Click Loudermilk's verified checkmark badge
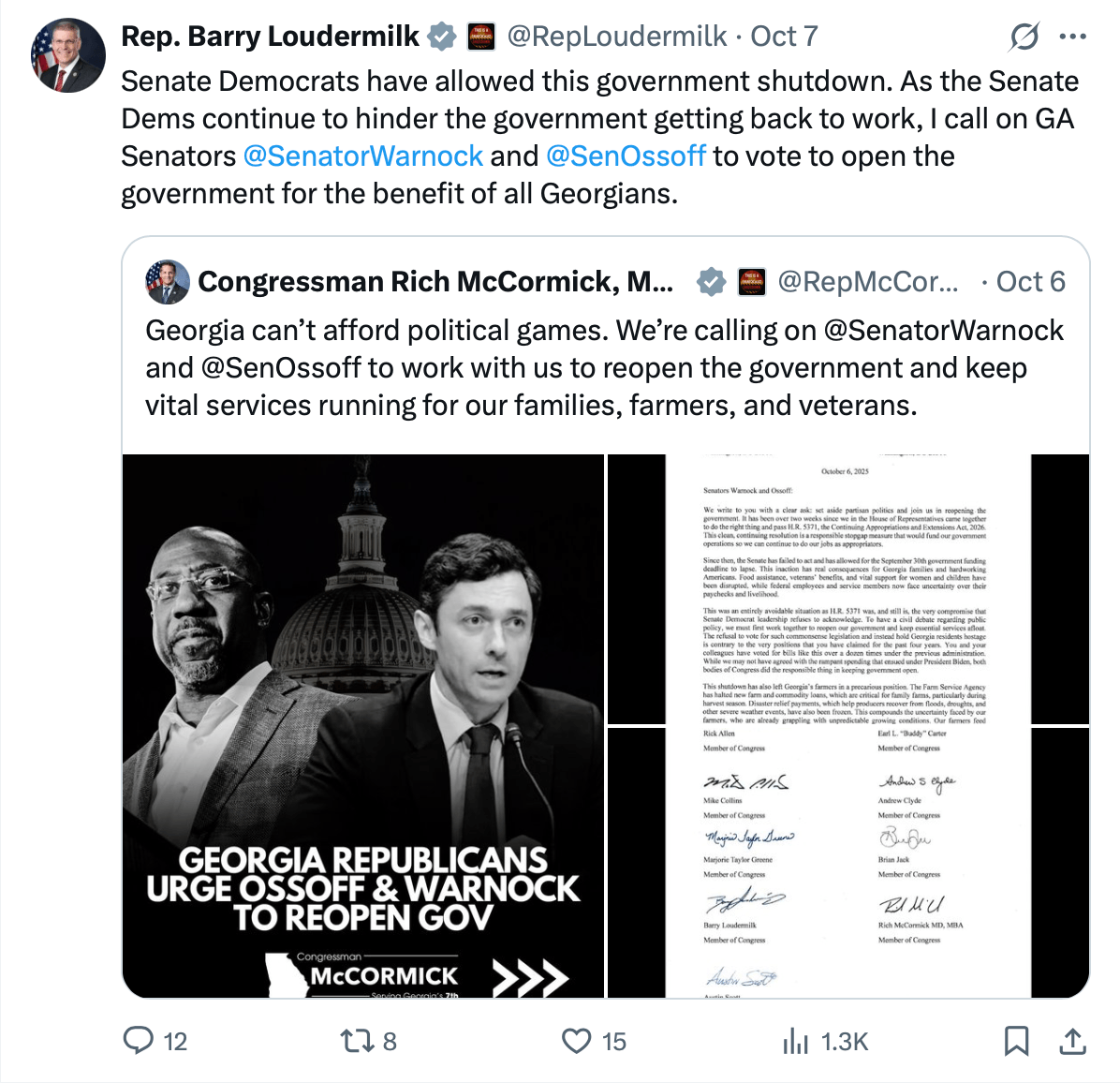This screenshot has width=1120, height=1083. point(441,37)
